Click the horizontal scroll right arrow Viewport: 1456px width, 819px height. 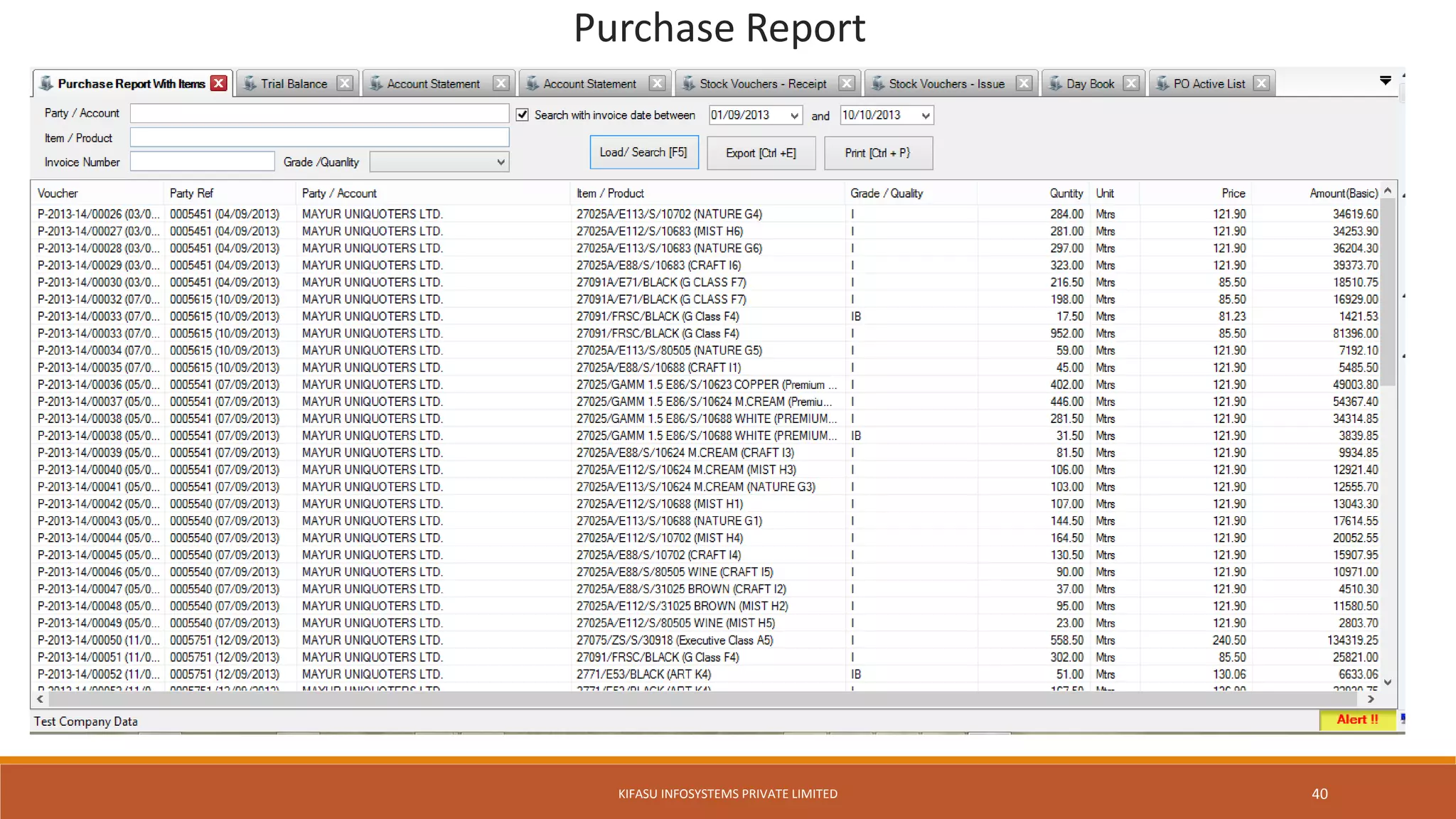(x=1371, y=699)
